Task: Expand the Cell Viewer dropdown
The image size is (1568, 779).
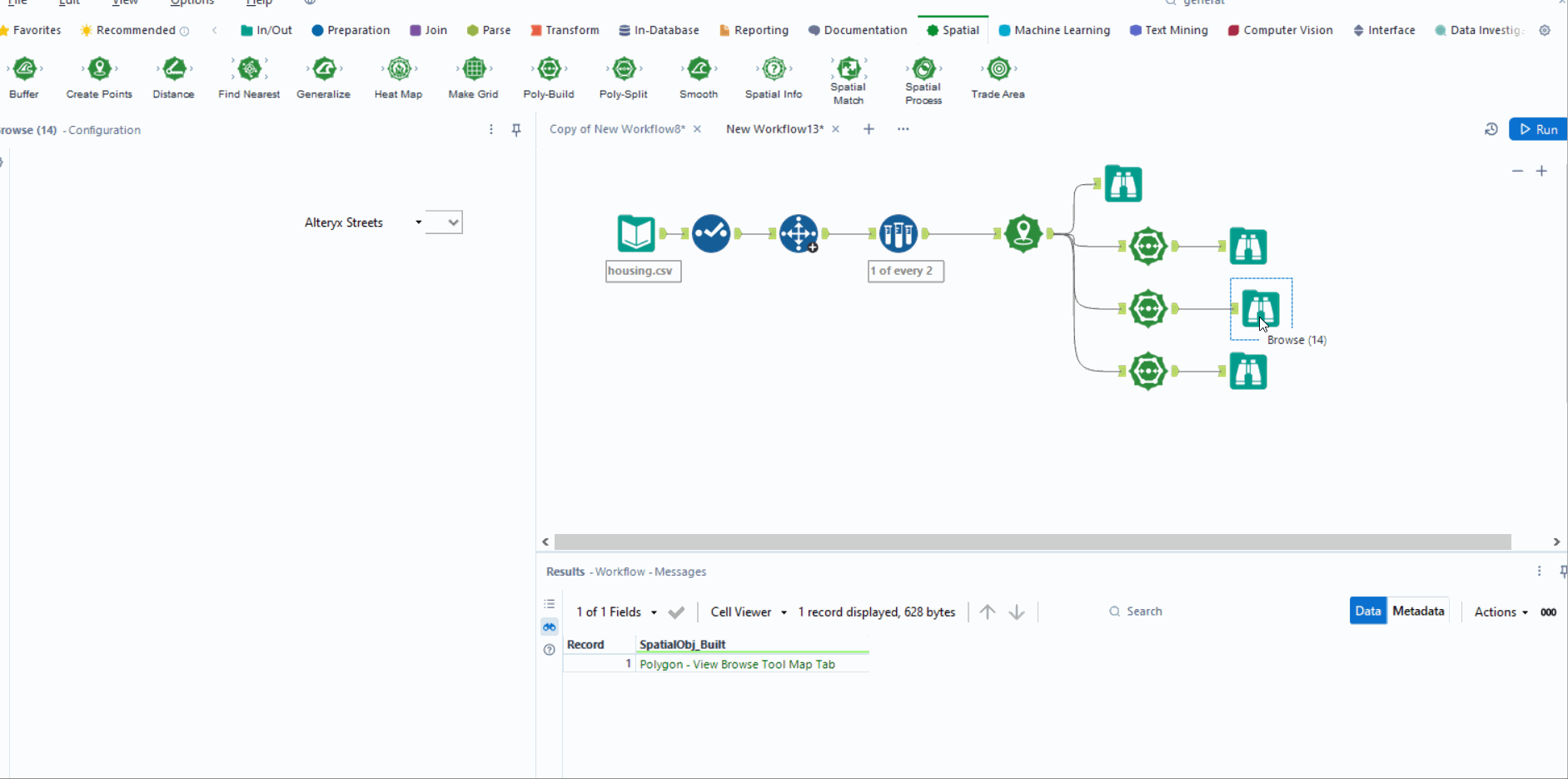Action: pyautogui.click(x=748, y=612)
